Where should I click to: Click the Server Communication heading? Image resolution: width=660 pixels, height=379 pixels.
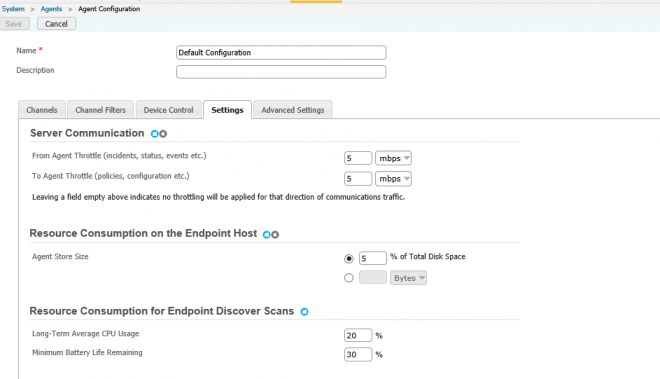click(87, 133)
